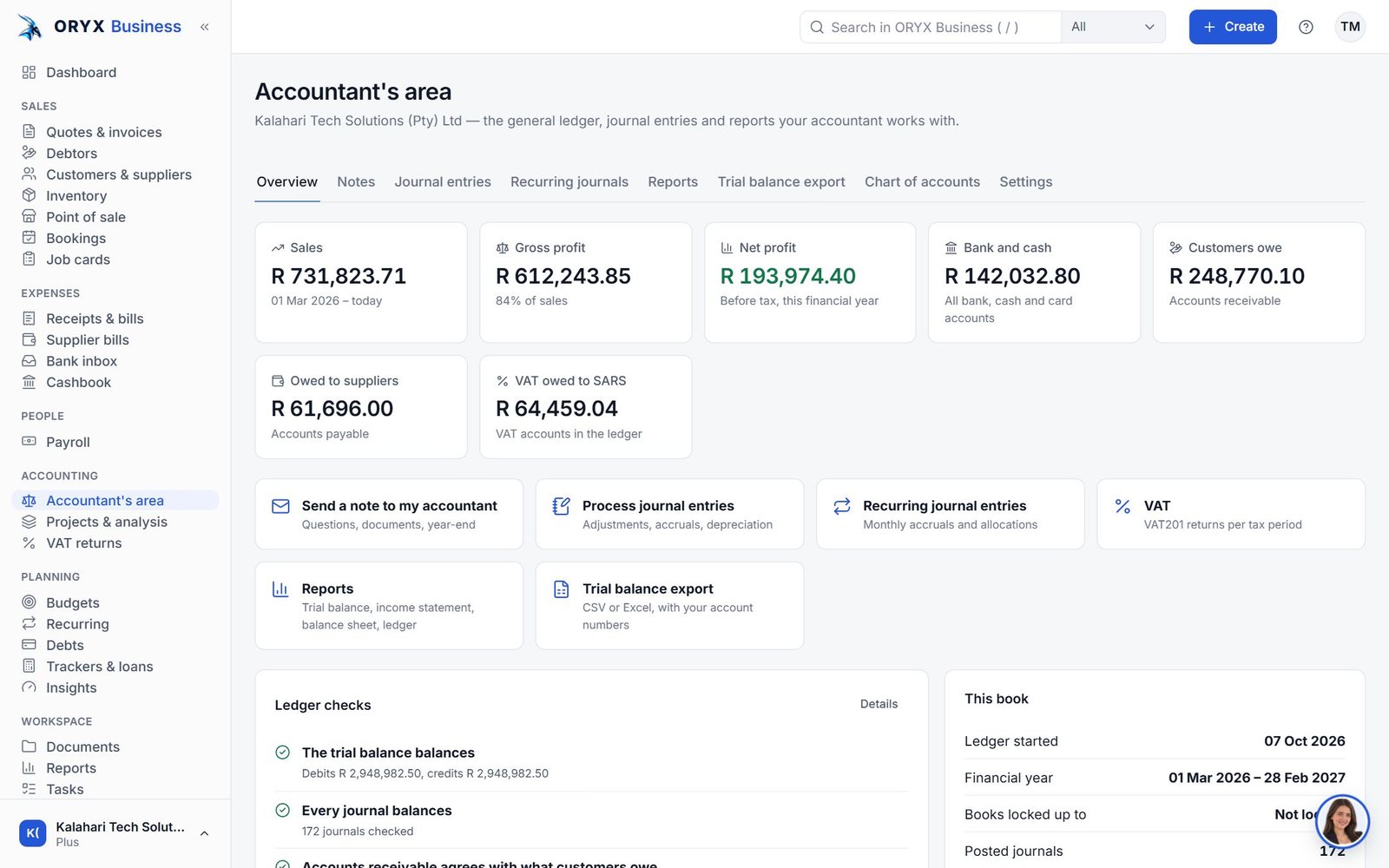The width and height of the screenshot is (1389, 868).
Task: Click the Financial year date range value
Action: (x=1256, y=778)
